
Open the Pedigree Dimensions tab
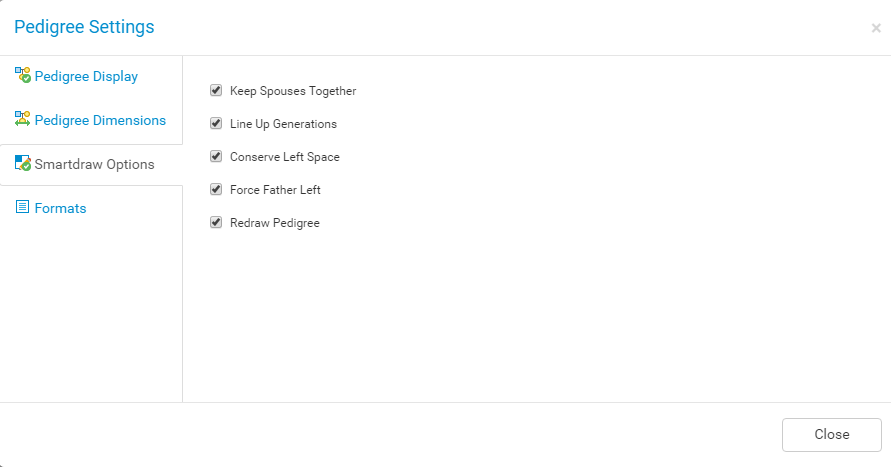point(100,120)
